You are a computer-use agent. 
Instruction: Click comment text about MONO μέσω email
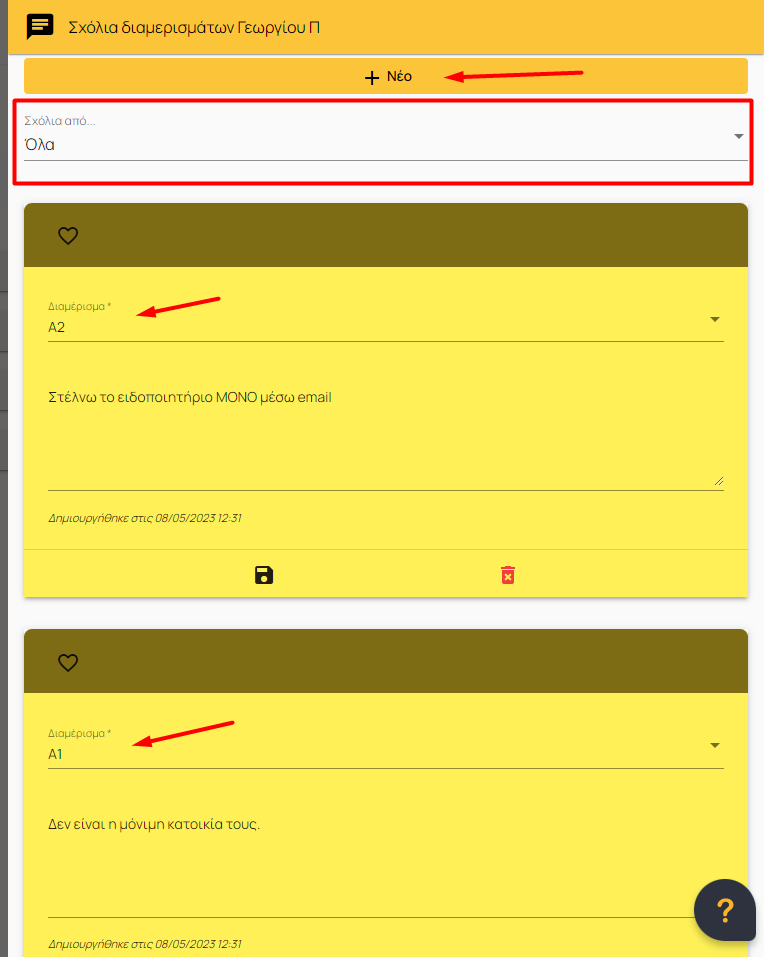[x=190, y=397]
